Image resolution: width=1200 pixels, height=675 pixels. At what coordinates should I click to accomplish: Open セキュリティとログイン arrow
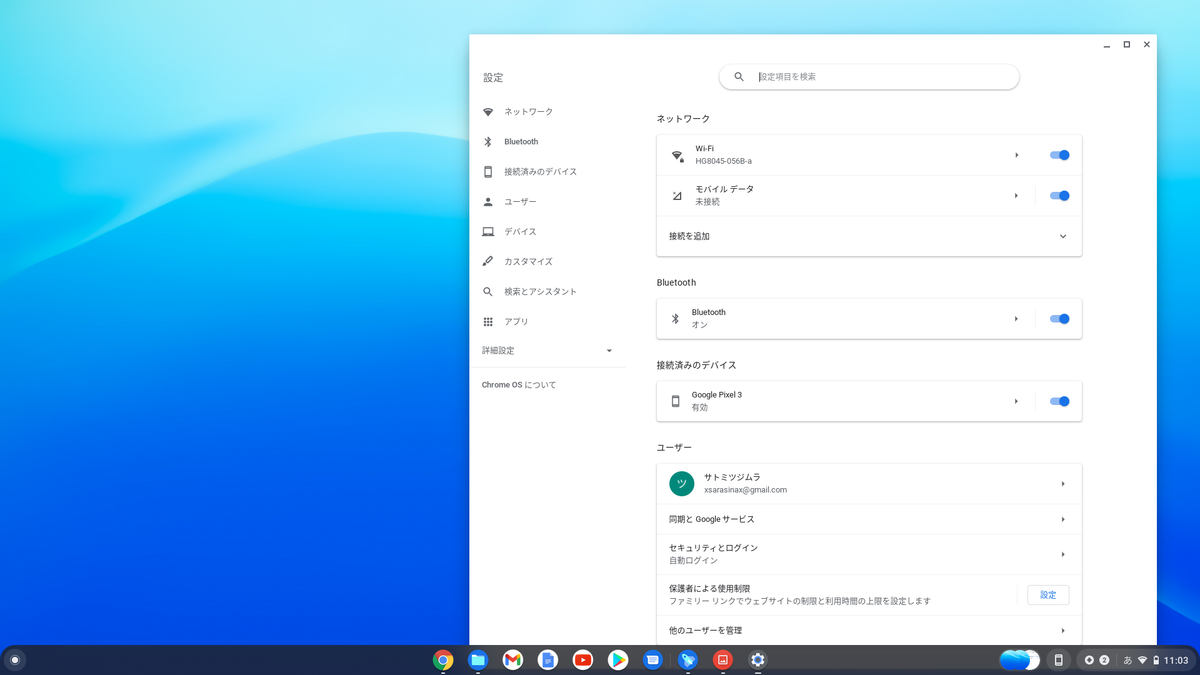coord(1063,554)
